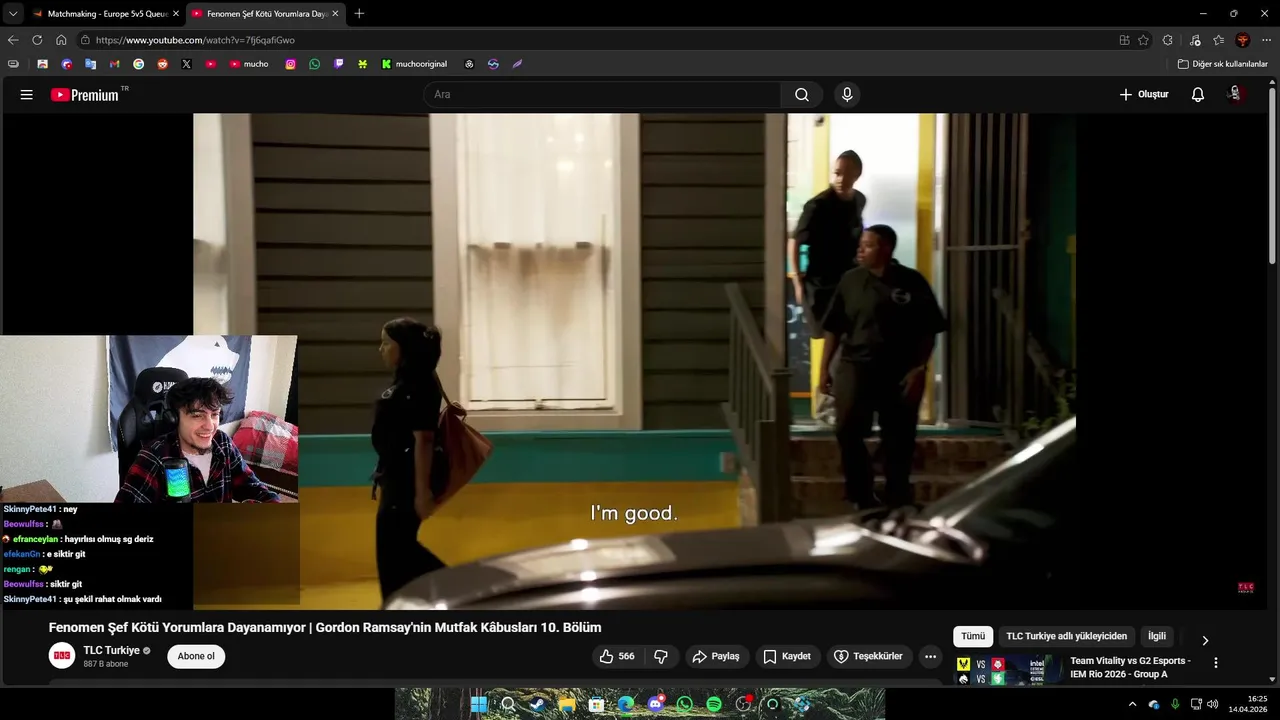Select TLC Turkiye adlı yükleyiciden chip
The image size is (1280, 720).
(1066, 636)
